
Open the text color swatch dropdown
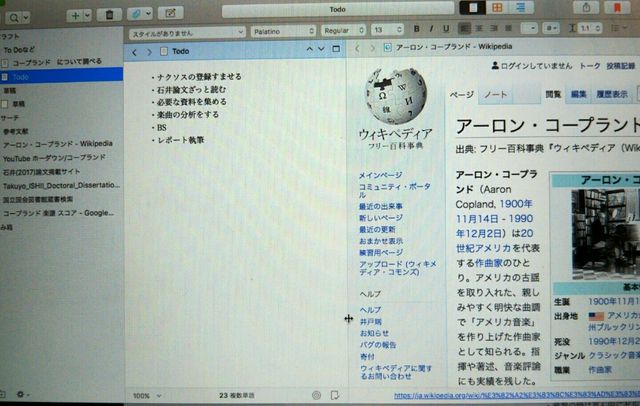[529, 28]
